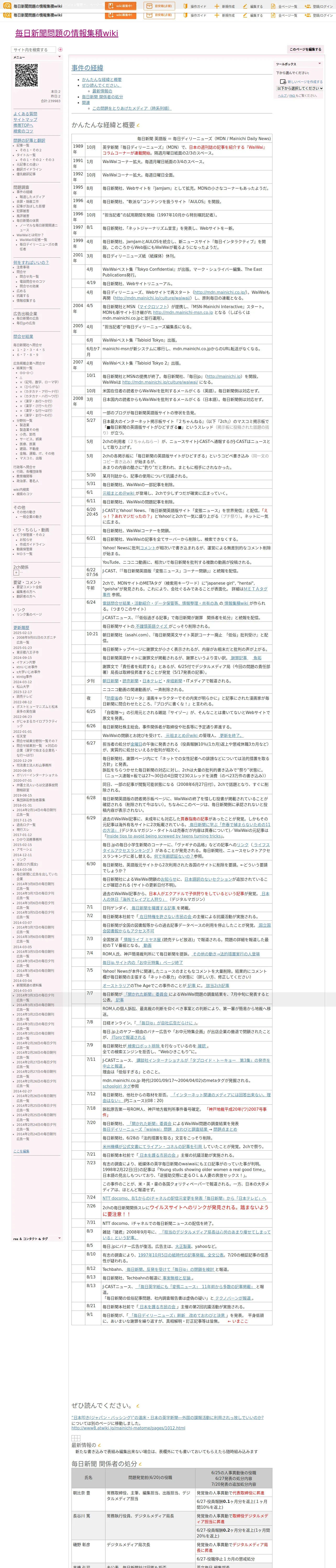Open この問題をとりあげたメディア（時系列順） link

132,108
